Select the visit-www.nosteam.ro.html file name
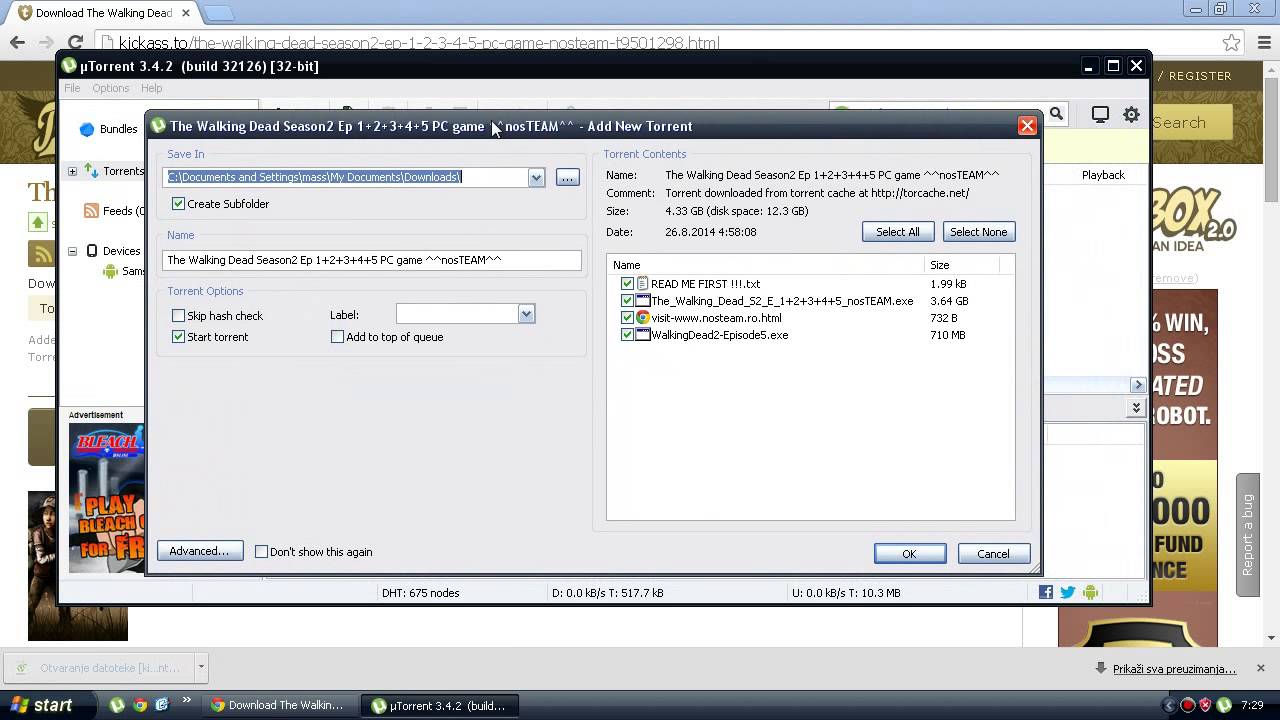The width and height of the screenshot is (1280, 720). (x=716, y=318)
